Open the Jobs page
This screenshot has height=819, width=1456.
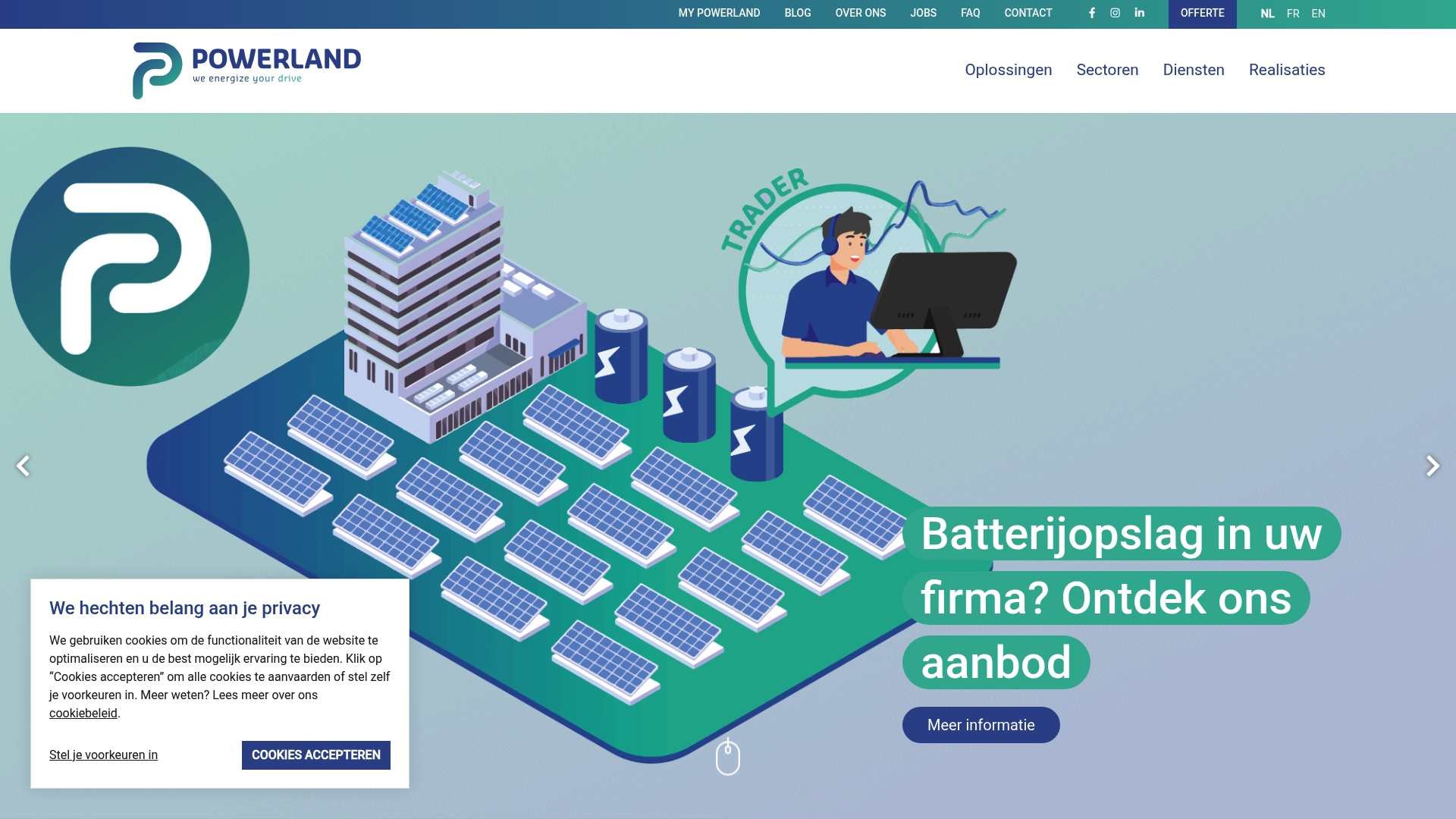pyautogui.click(x=923, y=13)
